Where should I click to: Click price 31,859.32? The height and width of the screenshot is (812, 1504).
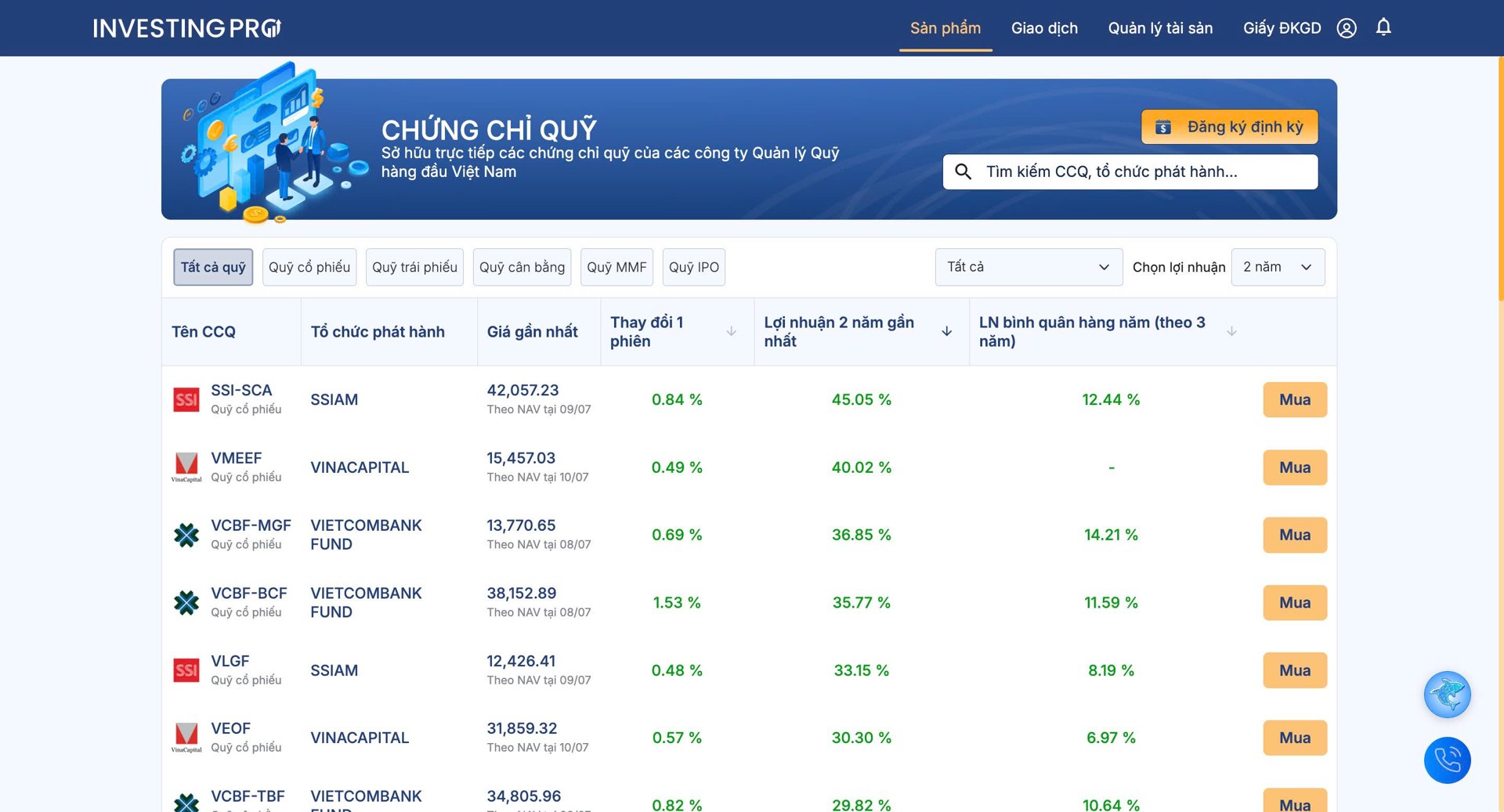[522, 728]
